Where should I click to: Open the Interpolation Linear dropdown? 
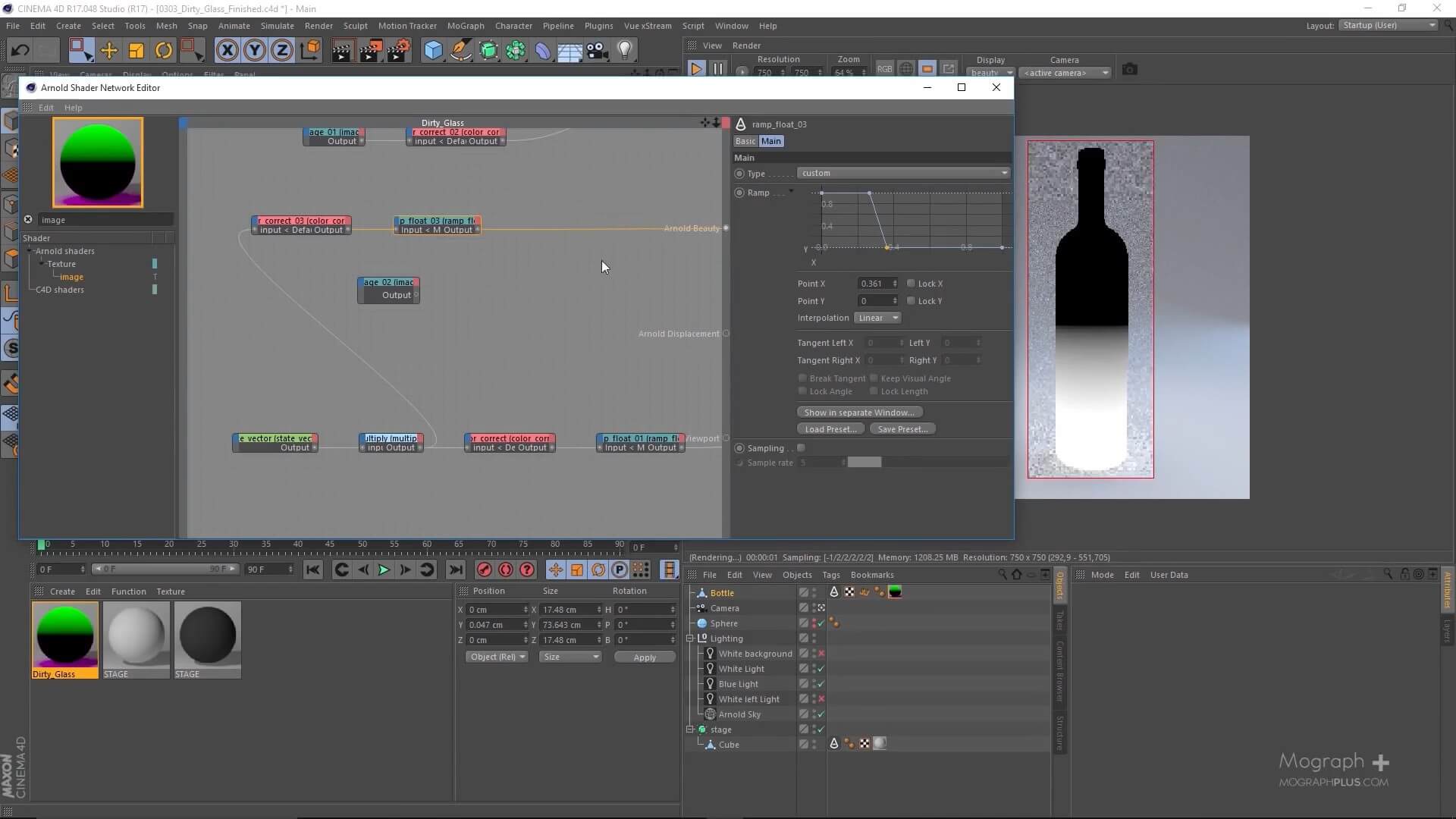877,318
